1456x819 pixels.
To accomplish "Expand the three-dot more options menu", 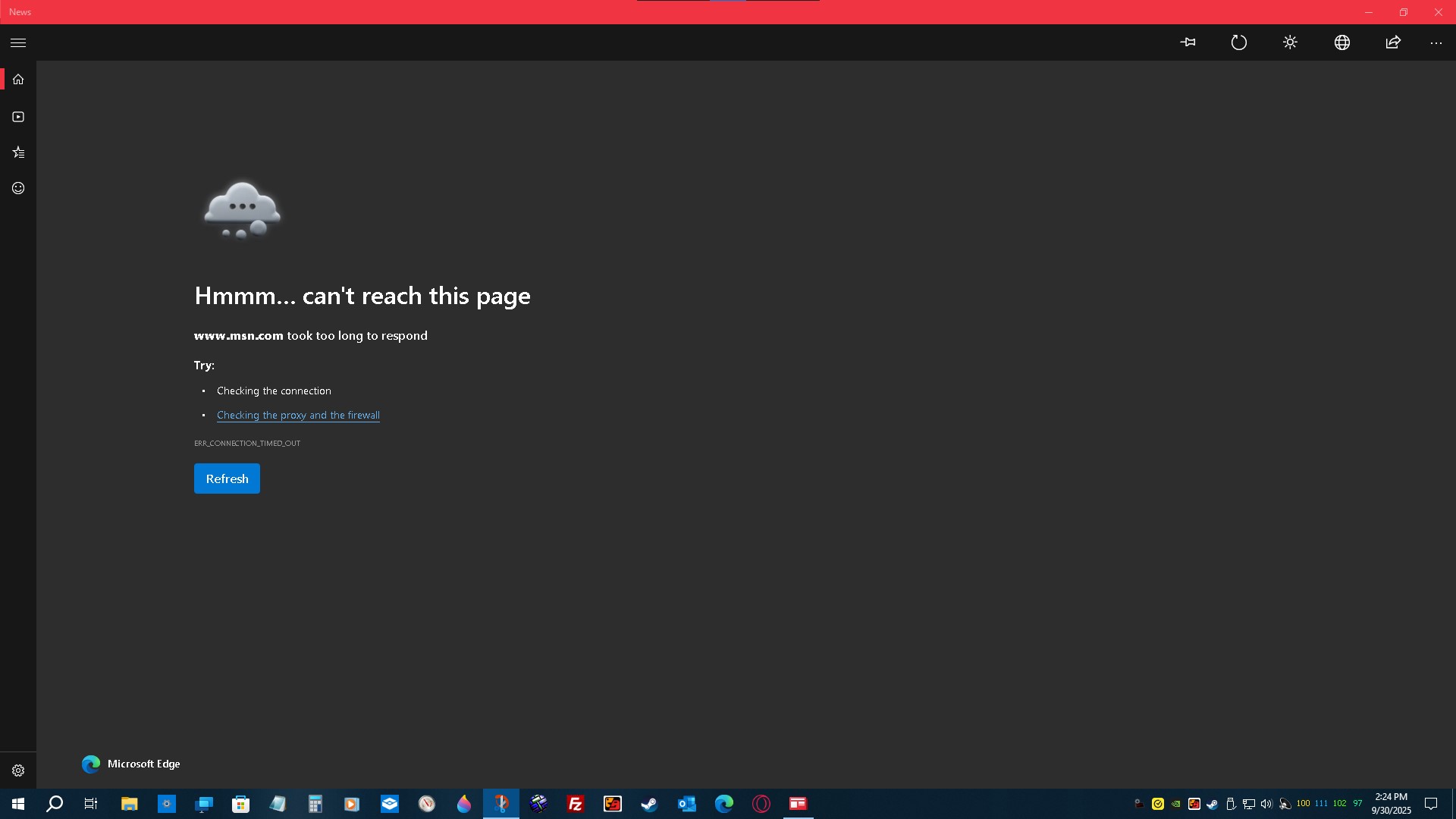I will coord(1436,43).
